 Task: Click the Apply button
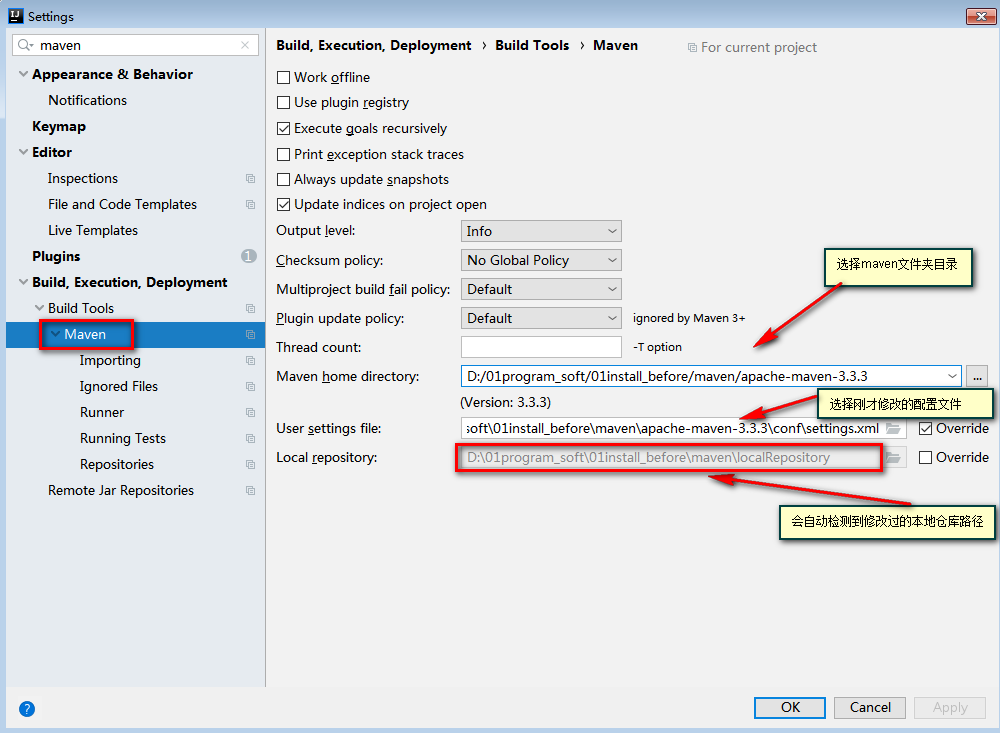coord(950,707)
